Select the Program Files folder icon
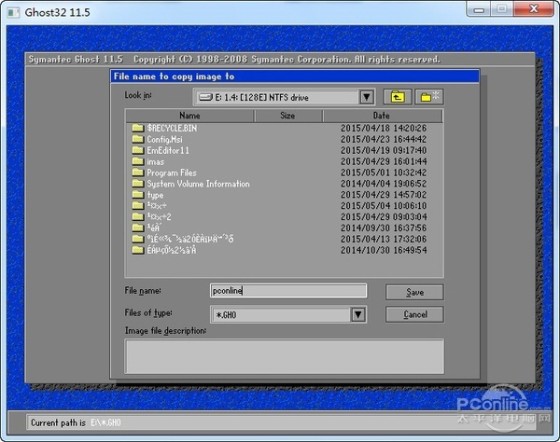 tap(138, 172)
